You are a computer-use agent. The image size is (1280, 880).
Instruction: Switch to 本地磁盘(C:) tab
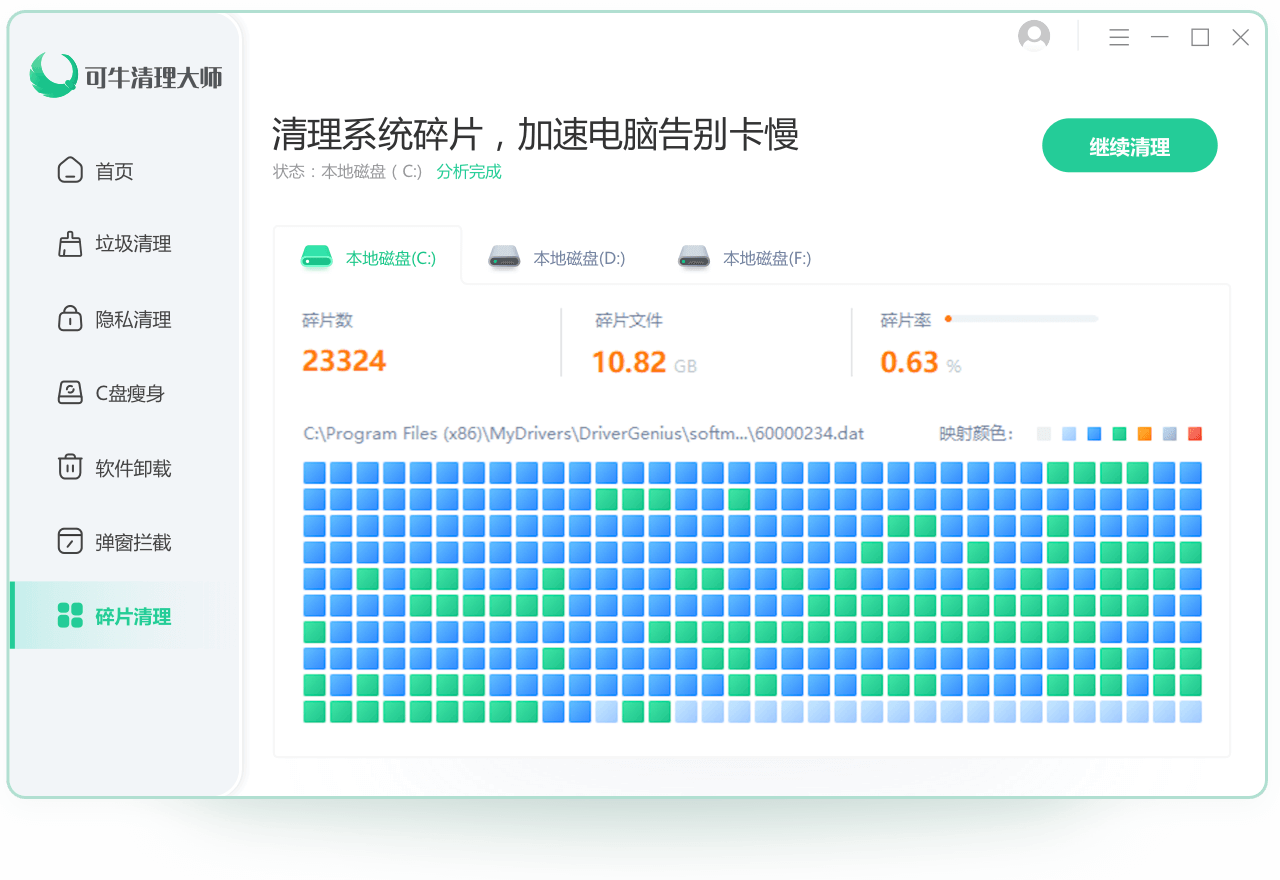pos(368,257)
